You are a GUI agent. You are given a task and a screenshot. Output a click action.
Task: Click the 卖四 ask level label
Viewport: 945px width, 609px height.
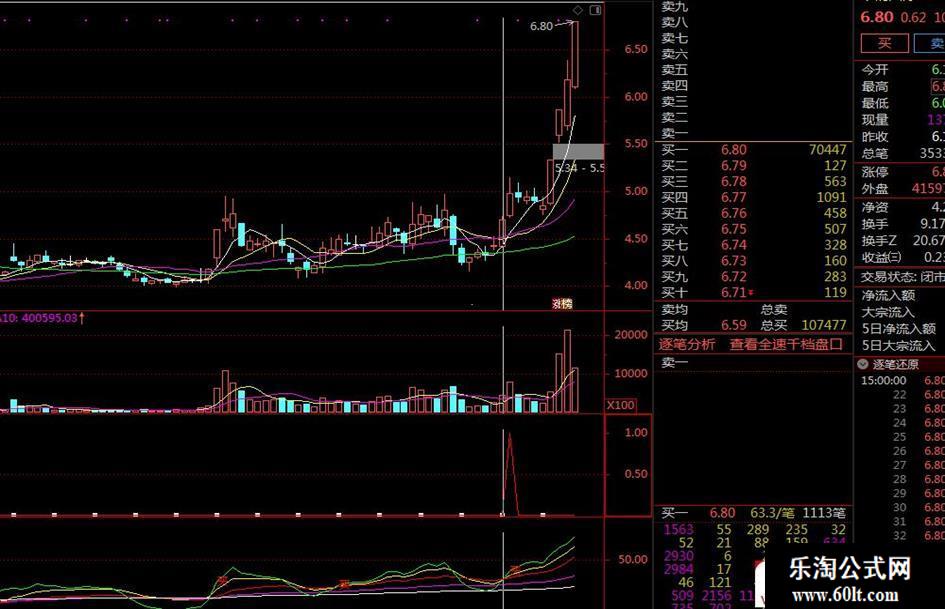[x=674, y=86]
